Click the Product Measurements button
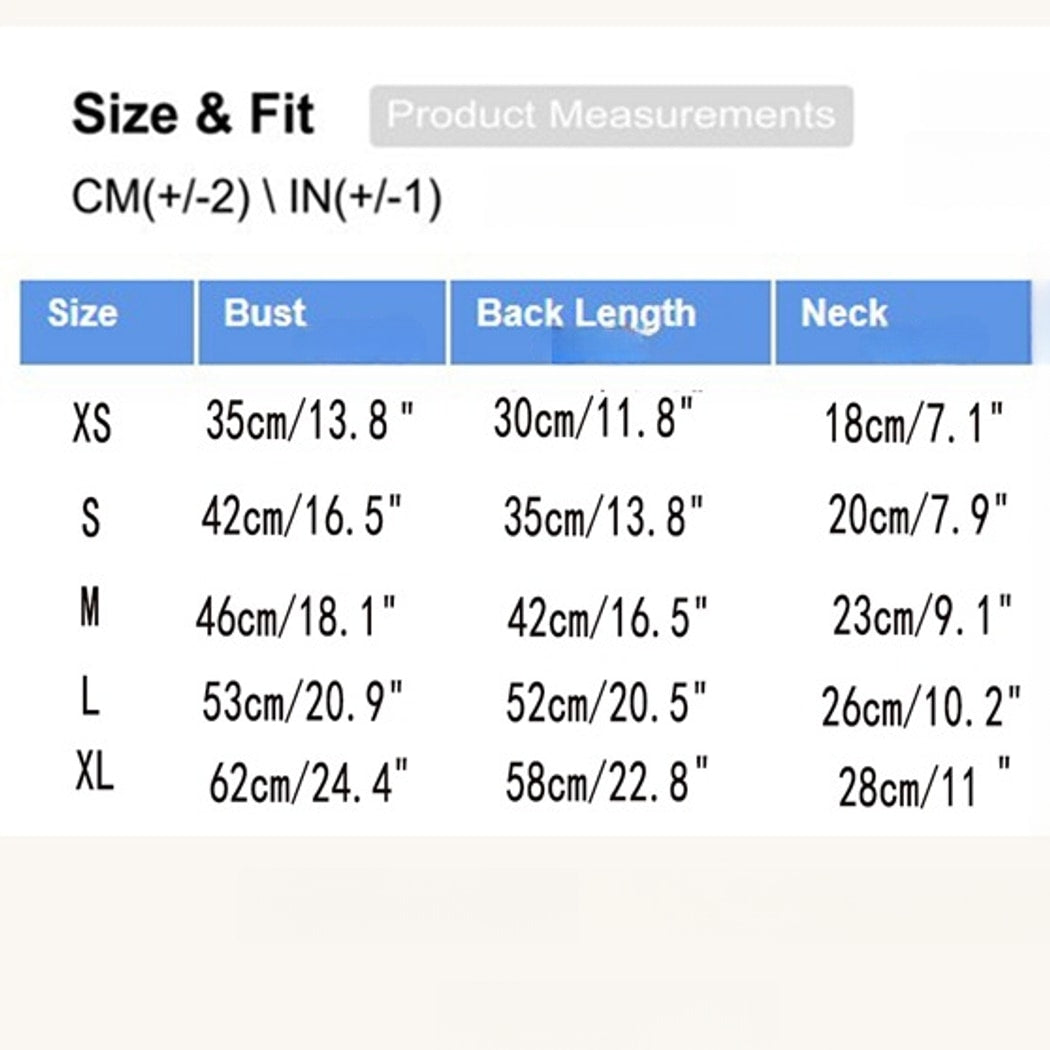This screenshot has height=1050, width=1050. [x=611, y=116]
